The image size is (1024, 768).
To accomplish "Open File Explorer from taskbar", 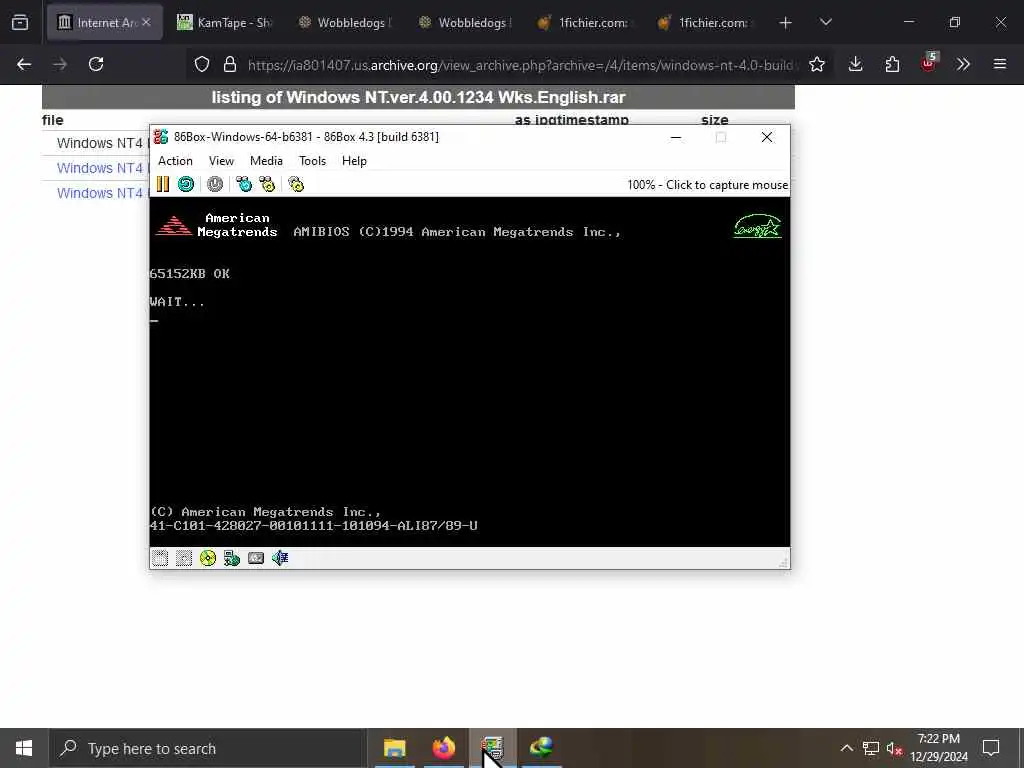I will pyautogui.click(x=394, y=748).
